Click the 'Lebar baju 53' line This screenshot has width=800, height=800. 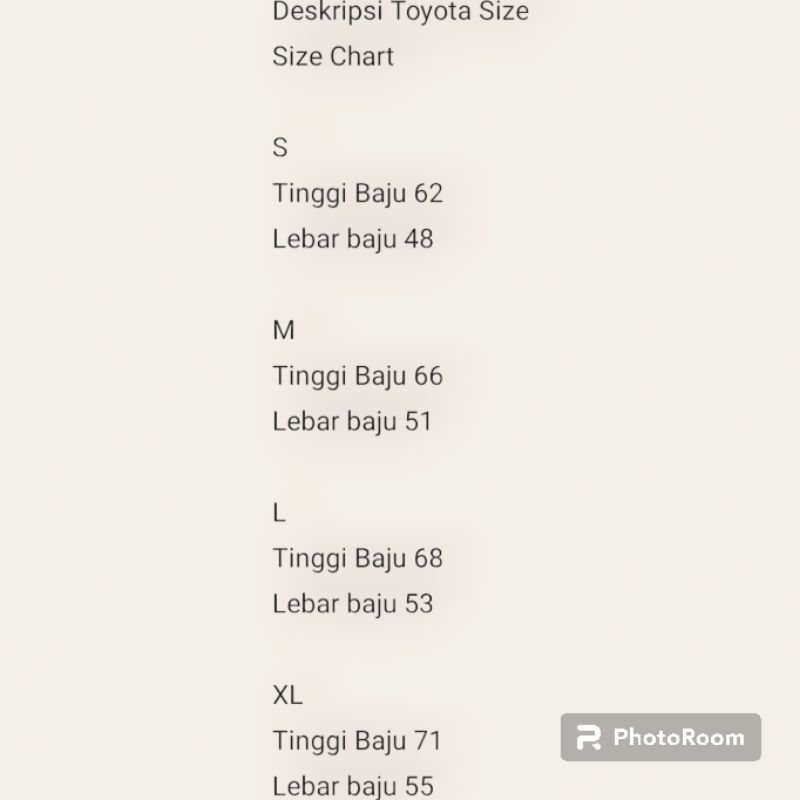coord(352,604)
